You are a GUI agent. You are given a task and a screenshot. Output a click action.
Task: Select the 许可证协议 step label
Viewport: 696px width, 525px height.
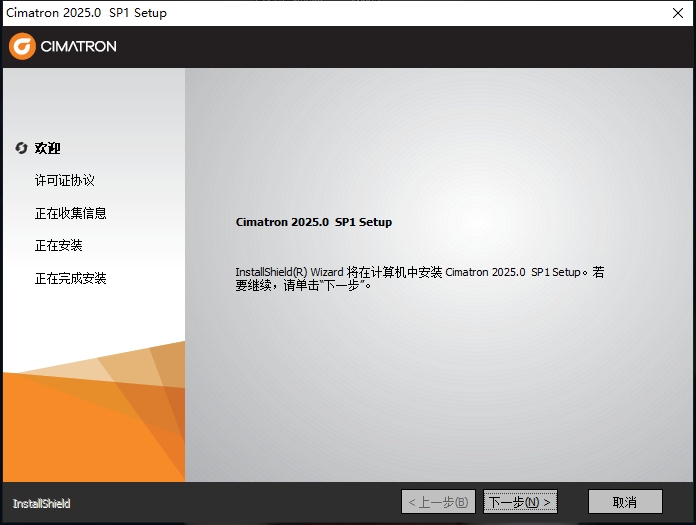pos(65,180)
